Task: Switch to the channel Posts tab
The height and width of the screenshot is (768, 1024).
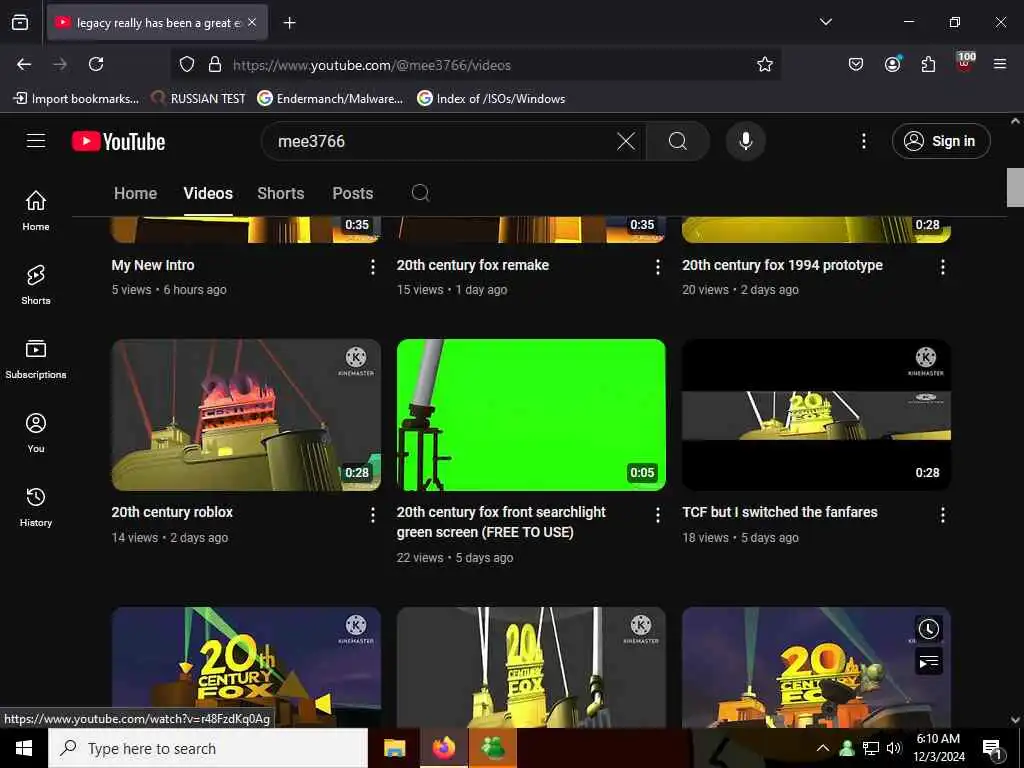Action: tap(353, 193)
